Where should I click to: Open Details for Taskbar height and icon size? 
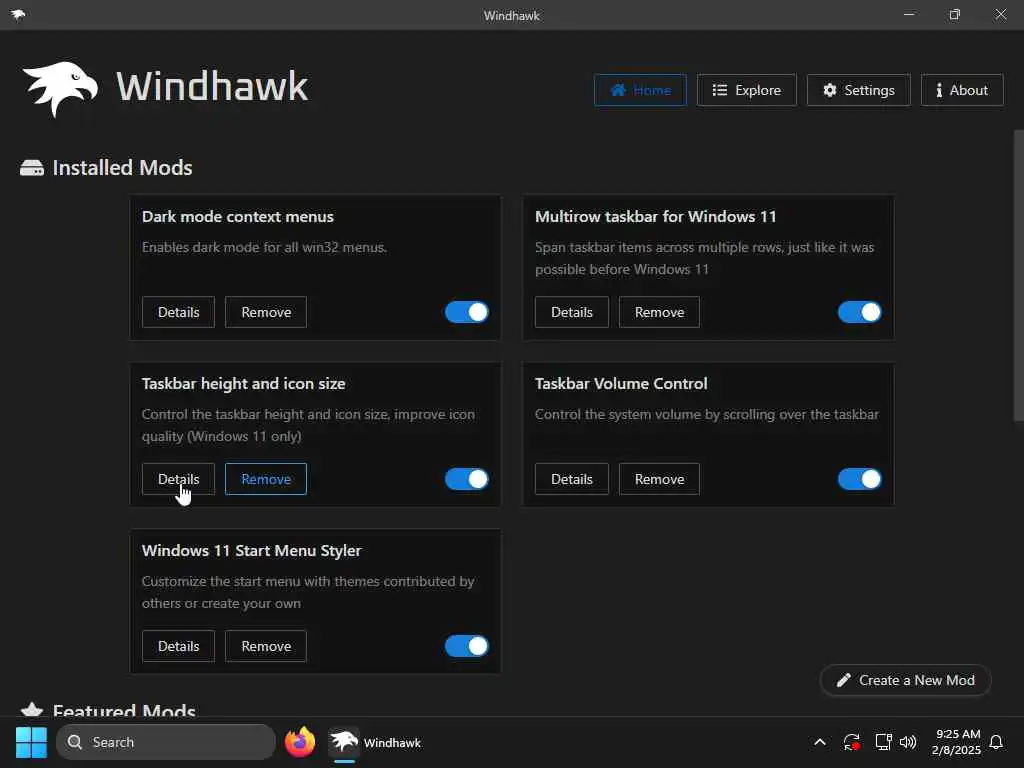[x=178, y=479]
